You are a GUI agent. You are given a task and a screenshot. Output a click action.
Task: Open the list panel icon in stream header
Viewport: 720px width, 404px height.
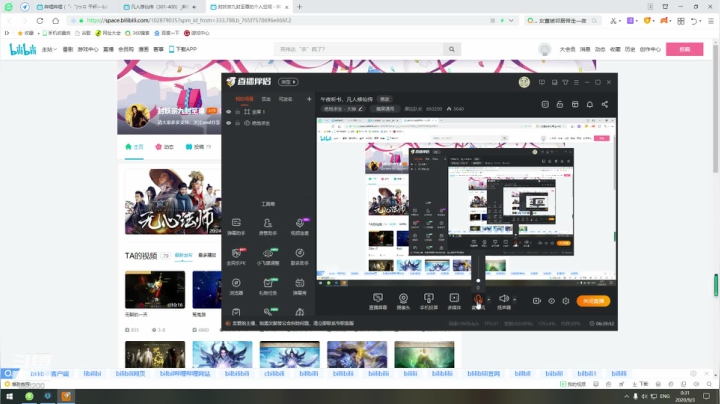point(545,104)
